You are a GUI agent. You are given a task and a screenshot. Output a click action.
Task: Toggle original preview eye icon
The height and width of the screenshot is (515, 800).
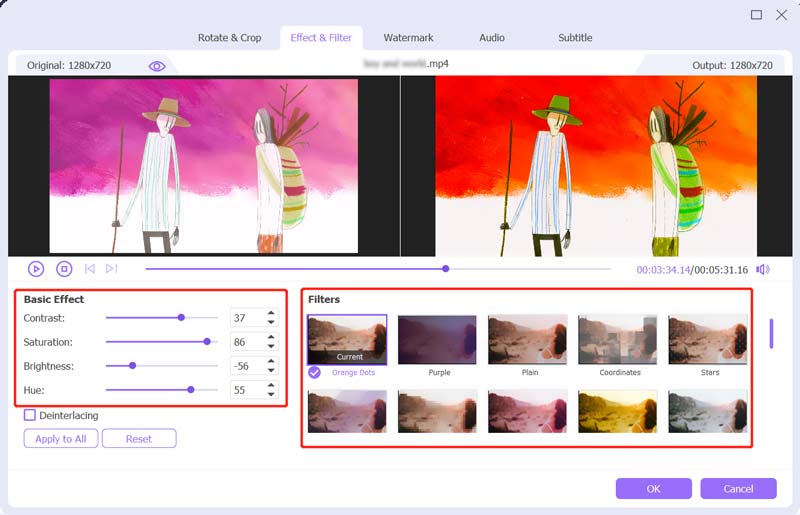(x=157, y=66)
